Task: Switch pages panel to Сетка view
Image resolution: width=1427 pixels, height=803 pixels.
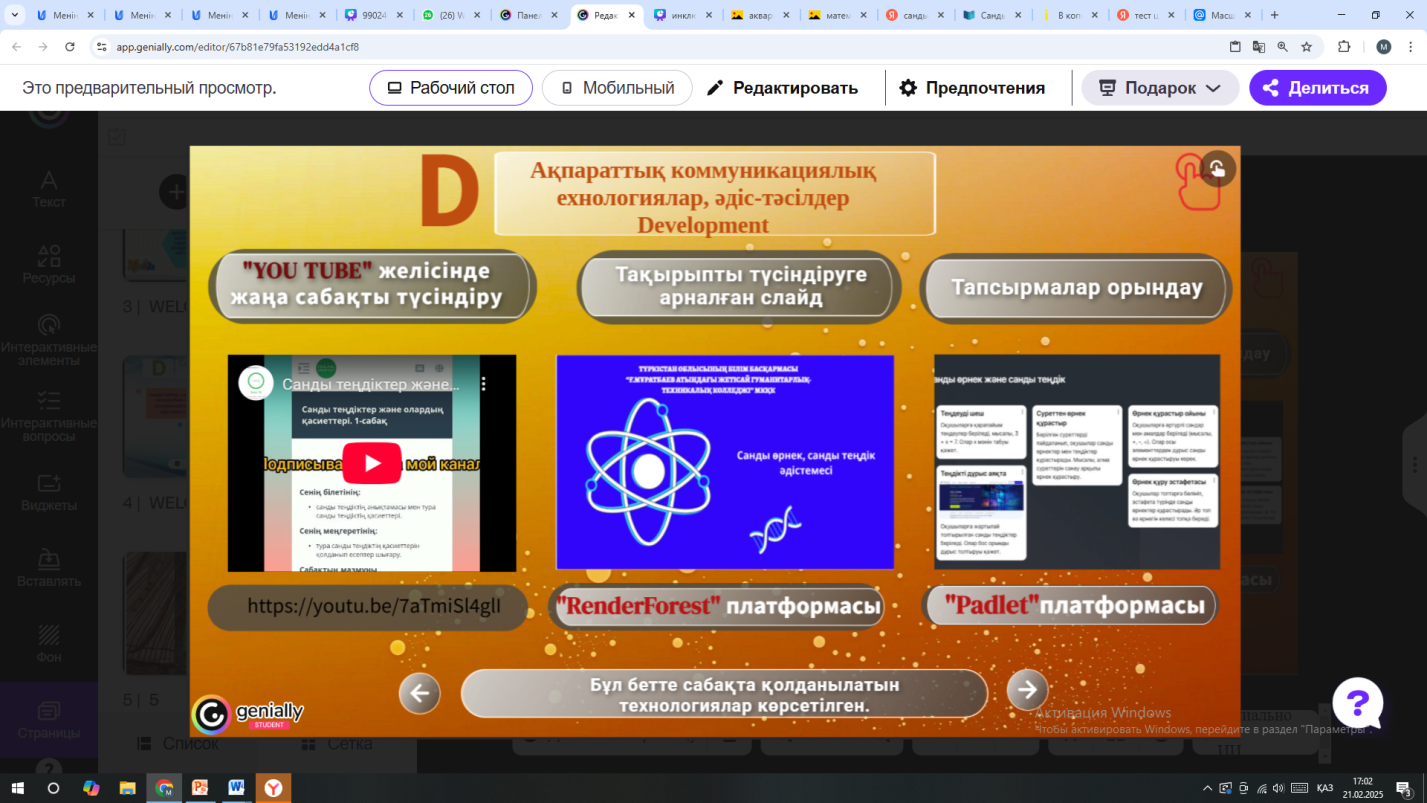Action: (335, 744)
